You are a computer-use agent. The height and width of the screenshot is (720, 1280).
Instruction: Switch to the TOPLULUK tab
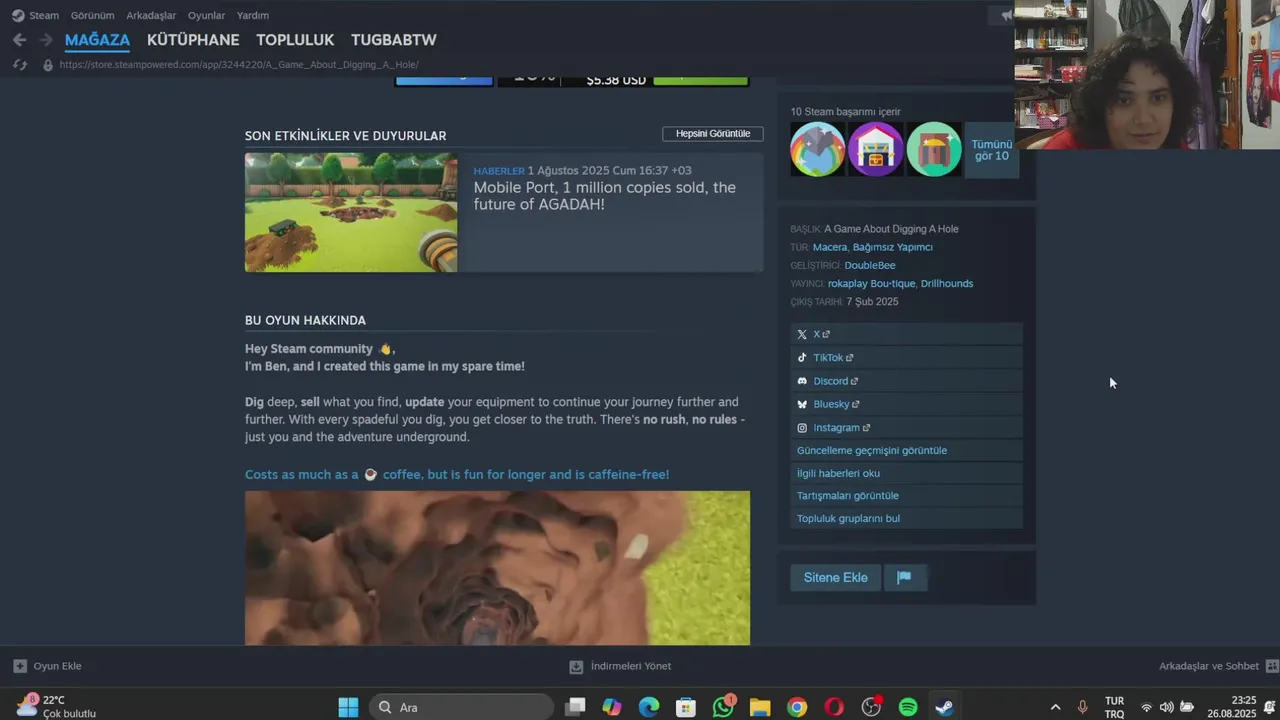pos(295,40)
